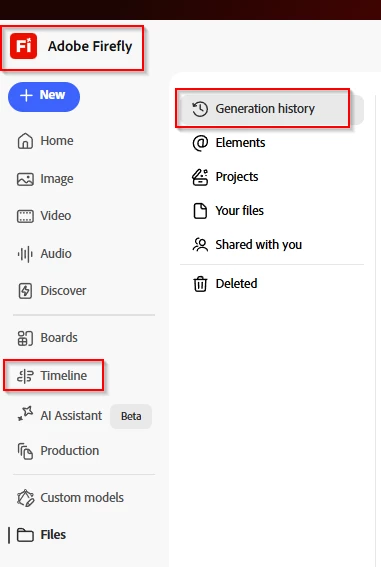381x567 pixels.
Task: Open the Your files label
Action: [x=240, y=211]
